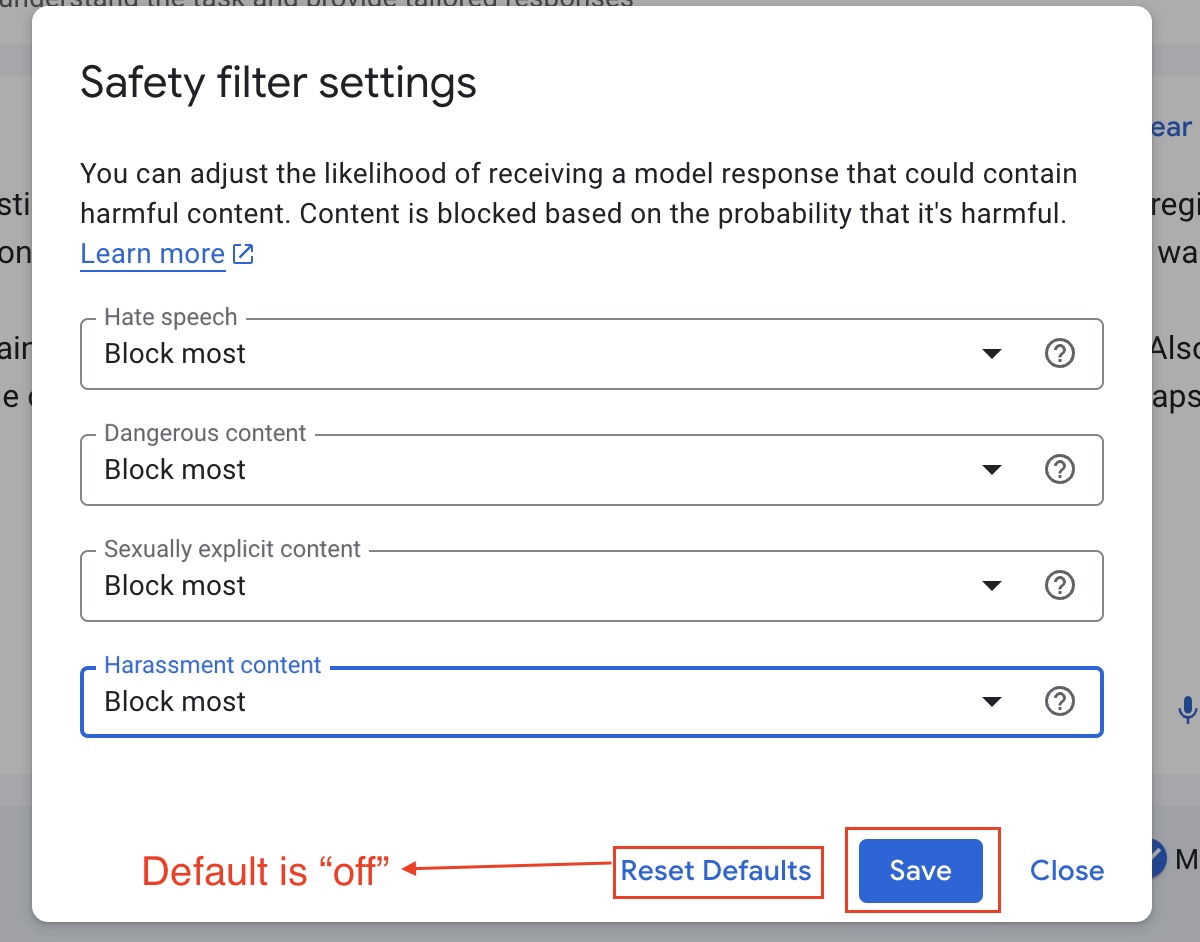This screenshot has height=942, width=1200.
Task: Click the partially hidden Clear link
Action: click(x=1172, y=128)
